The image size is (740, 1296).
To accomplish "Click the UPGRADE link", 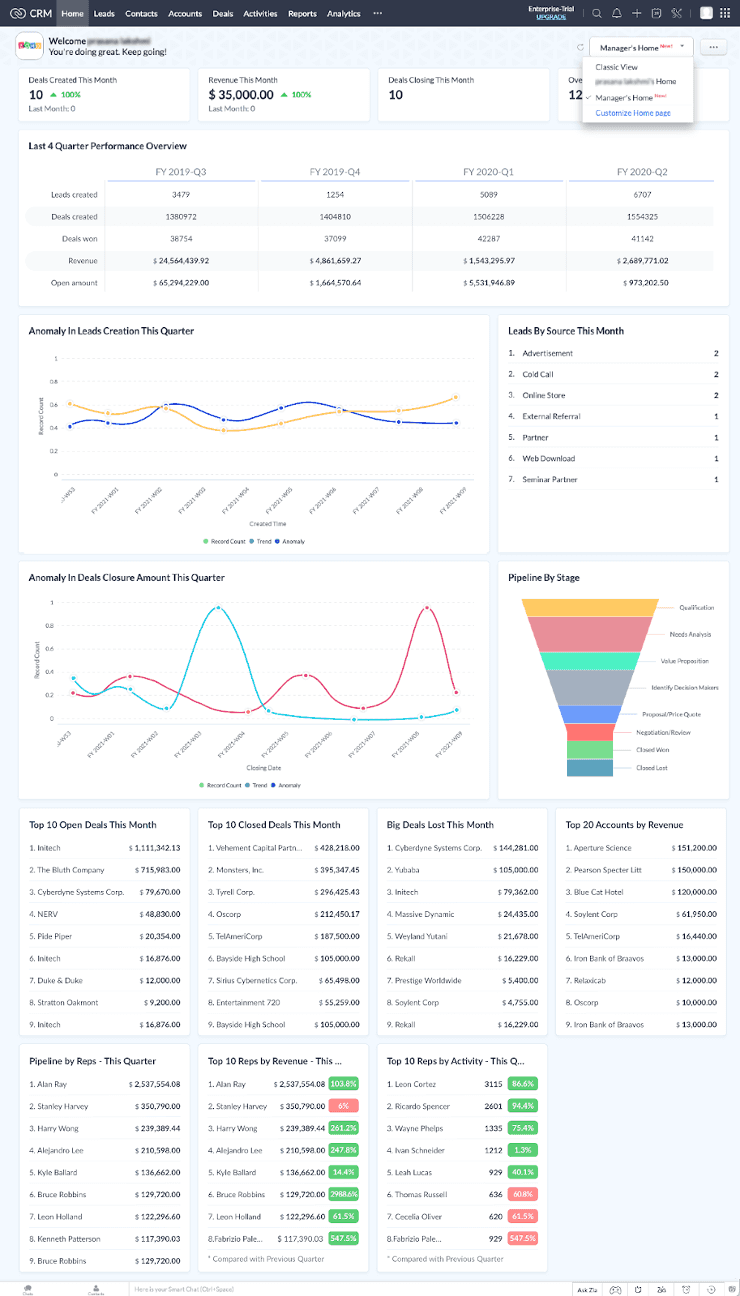I will (x=551, y=18).
